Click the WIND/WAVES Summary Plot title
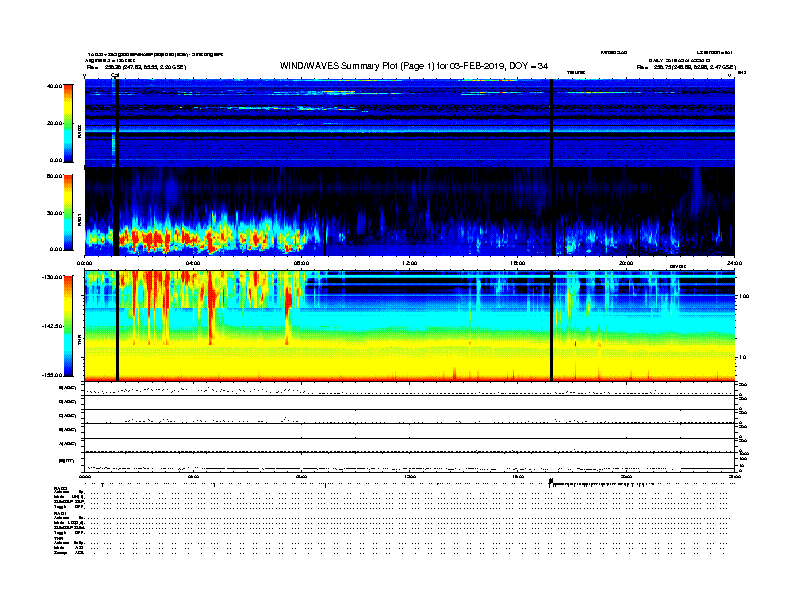The image size is (792, 612). coord(414,66)
